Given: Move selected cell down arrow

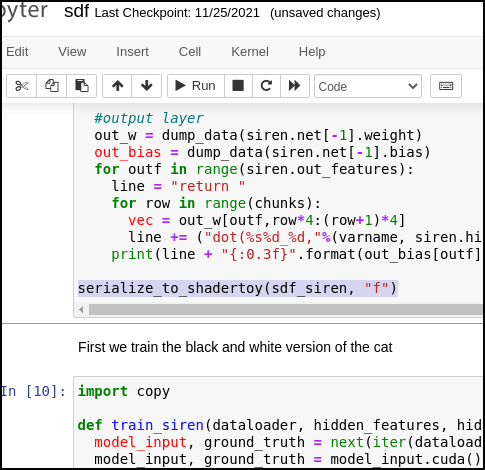Looking at the screenshot, I should [147, 86].
